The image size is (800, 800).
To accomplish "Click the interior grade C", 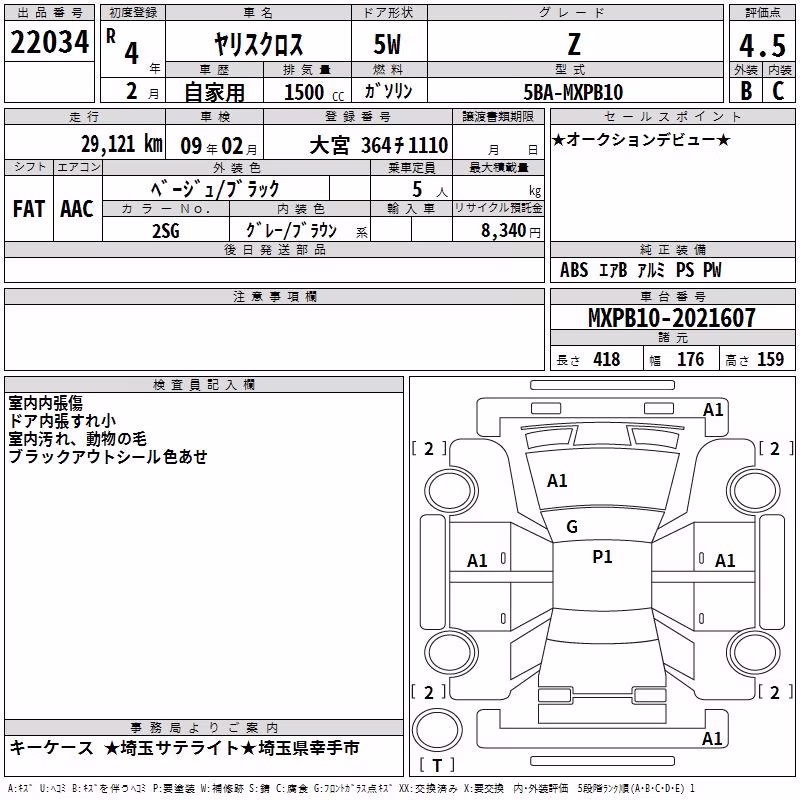I will 778,91.
